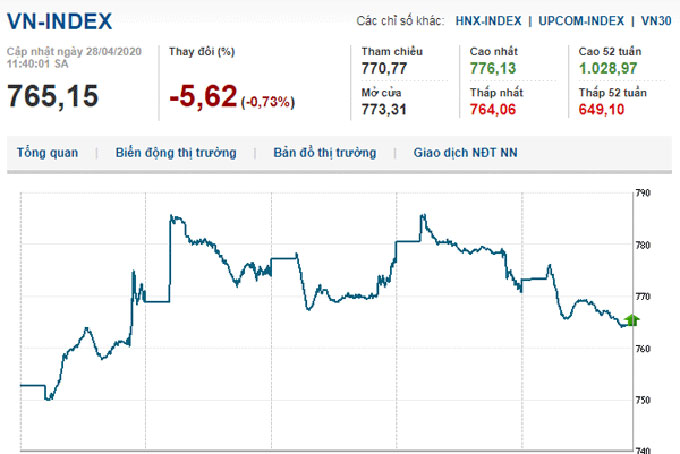Click the current index value 765,15
The width and height of the screenshot is (680, 454).
tap(55, 95)
